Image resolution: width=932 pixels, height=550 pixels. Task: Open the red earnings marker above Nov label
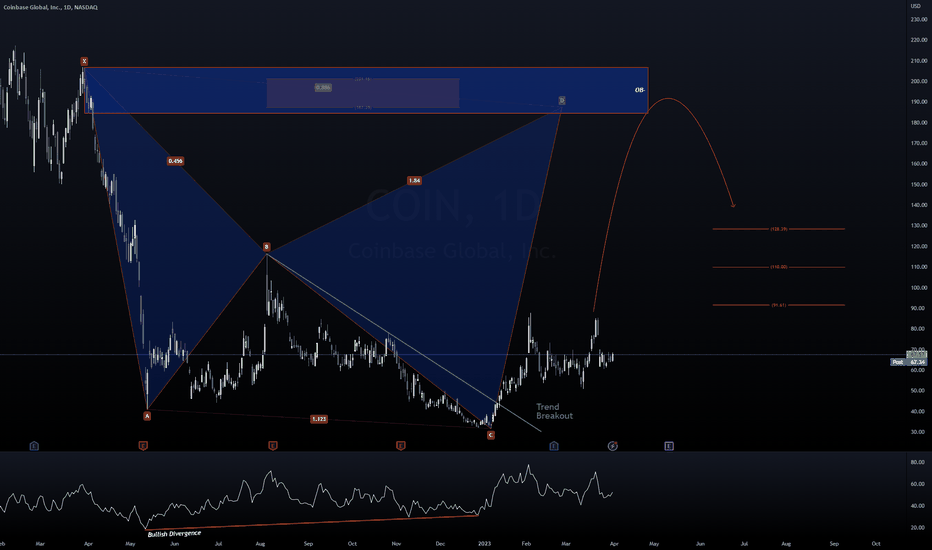click(401, 445)
